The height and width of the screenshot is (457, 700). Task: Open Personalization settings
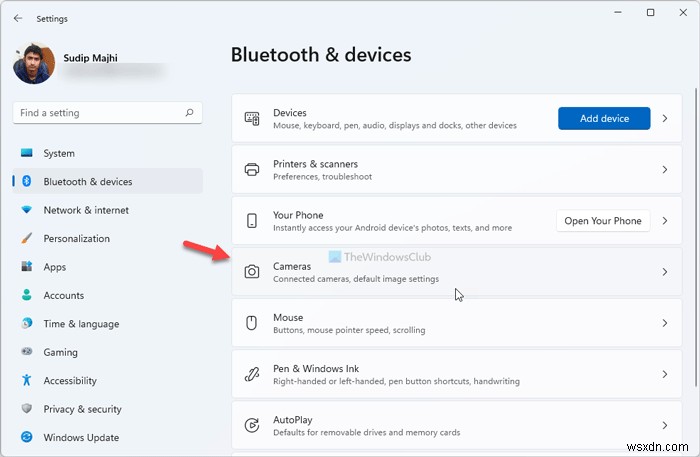pyautogui.click(x=108, y=238)
